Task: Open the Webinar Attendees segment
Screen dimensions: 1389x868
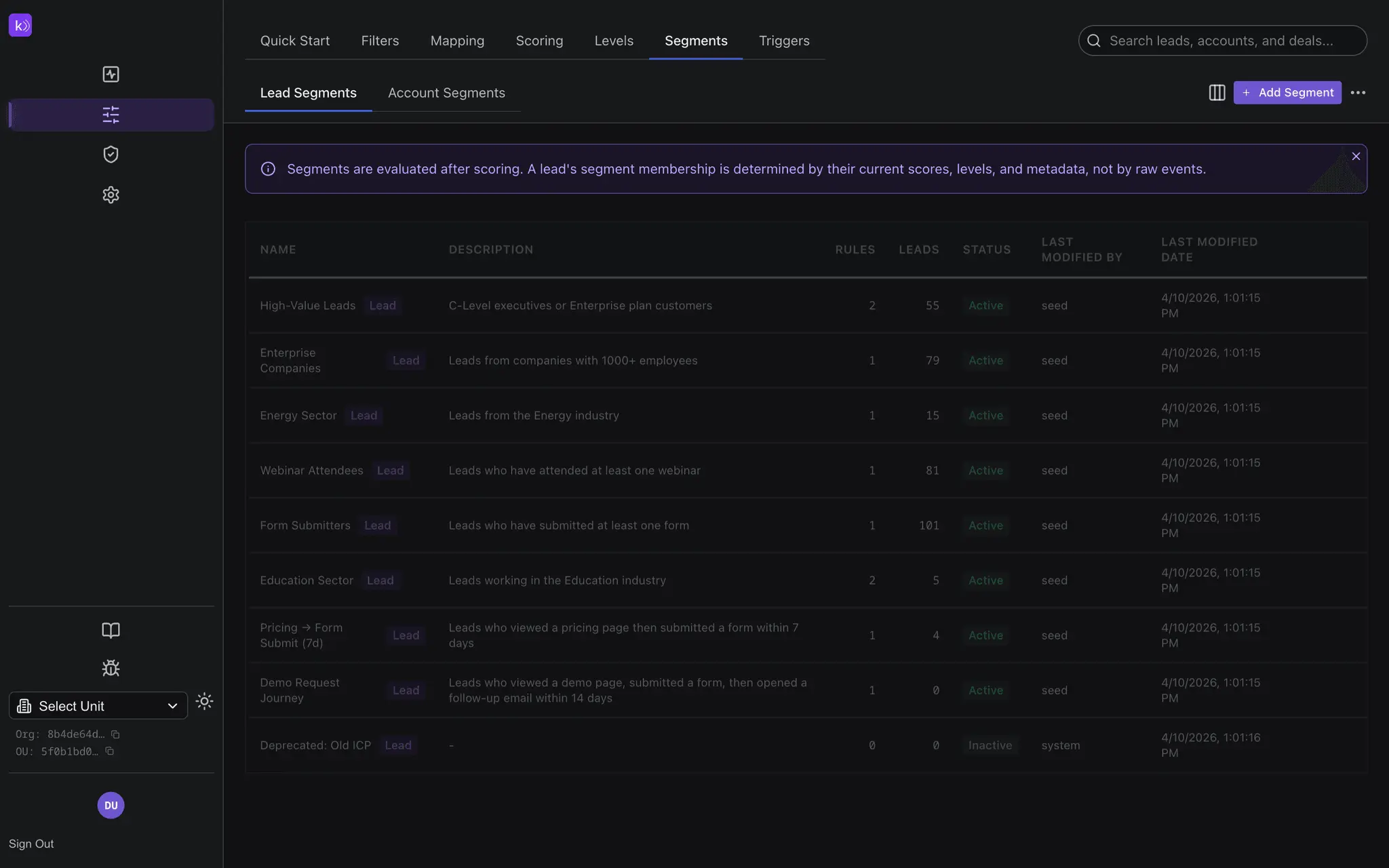Action: pos(311,470)
